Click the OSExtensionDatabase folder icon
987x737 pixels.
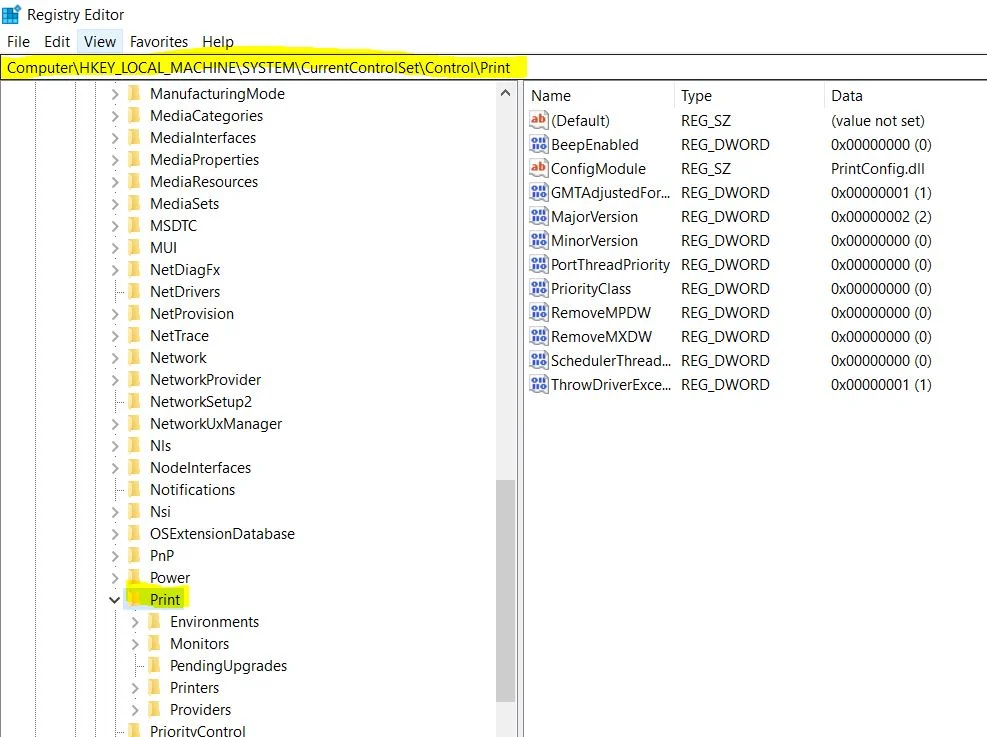[x=134, y=534]
